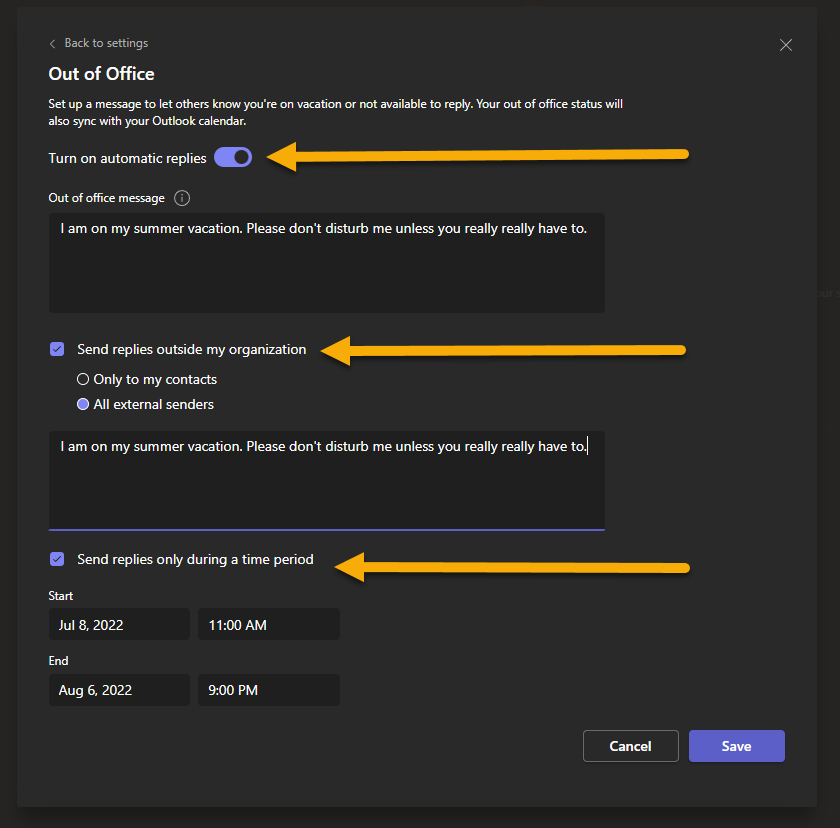The image size is (840, 828).
Task: Go back via Back to settings link
Action: [x=106, y=44]
